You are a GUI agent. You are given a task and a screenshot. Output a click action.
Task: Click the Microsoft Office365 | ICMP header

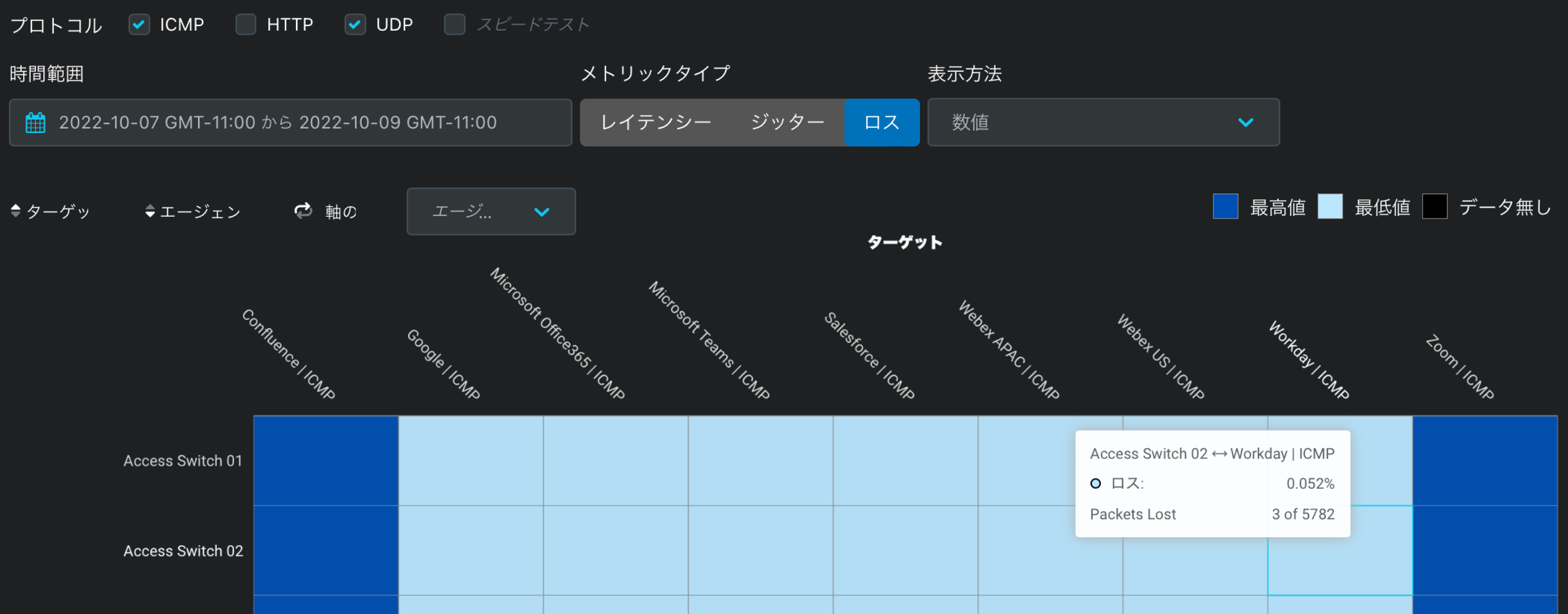557,334
